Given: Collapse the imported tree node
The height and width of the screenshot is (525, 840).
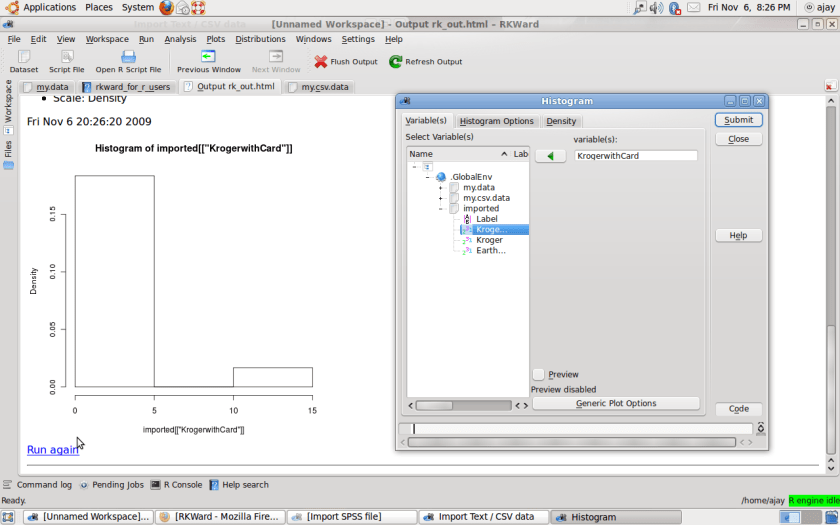Looking at the screenshot, I should click(440, 209).
